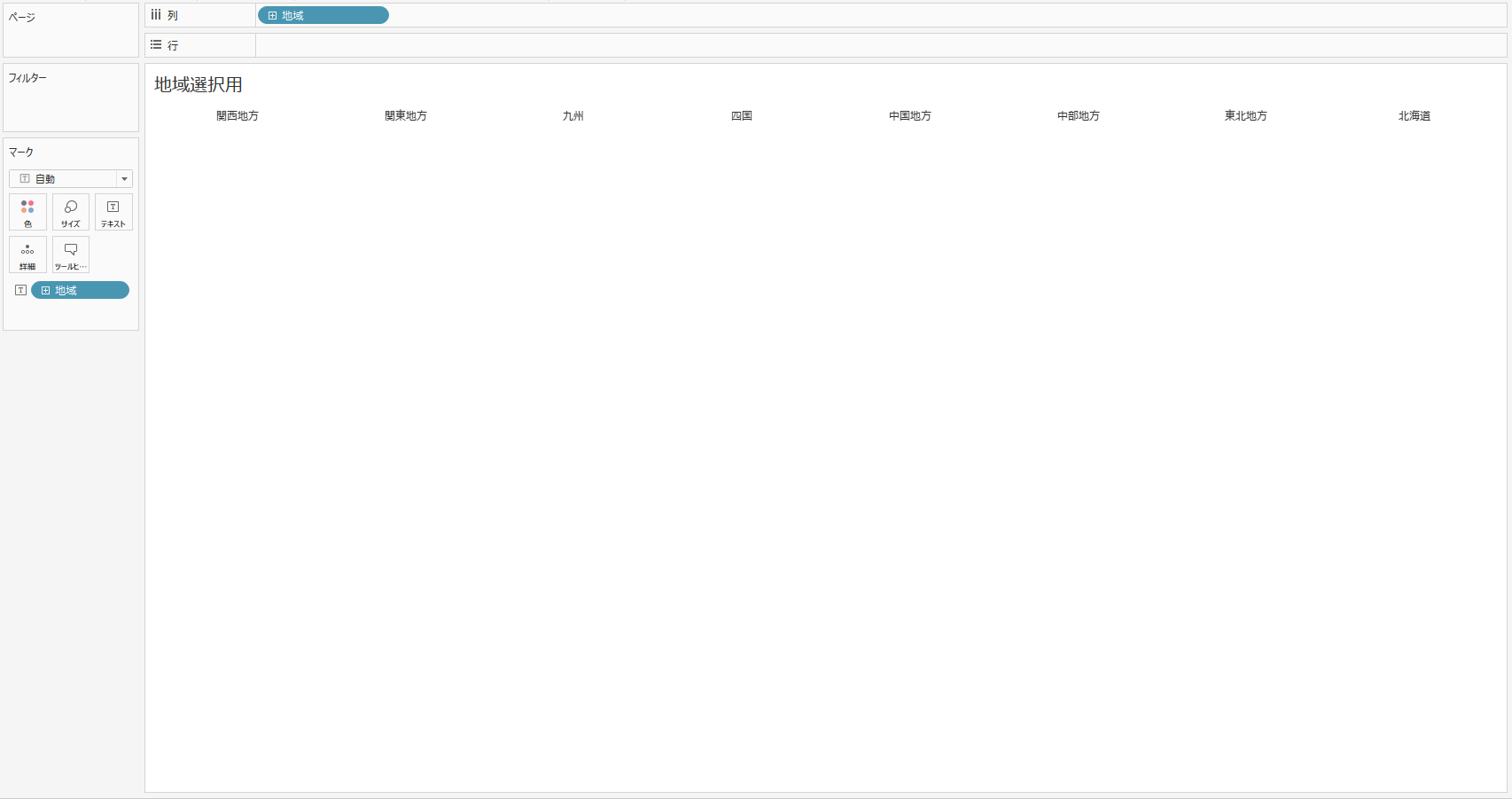Select the ページ (Pages) shelf
The width and height of the screenshot is (1512, 799).
pos(70,35)
